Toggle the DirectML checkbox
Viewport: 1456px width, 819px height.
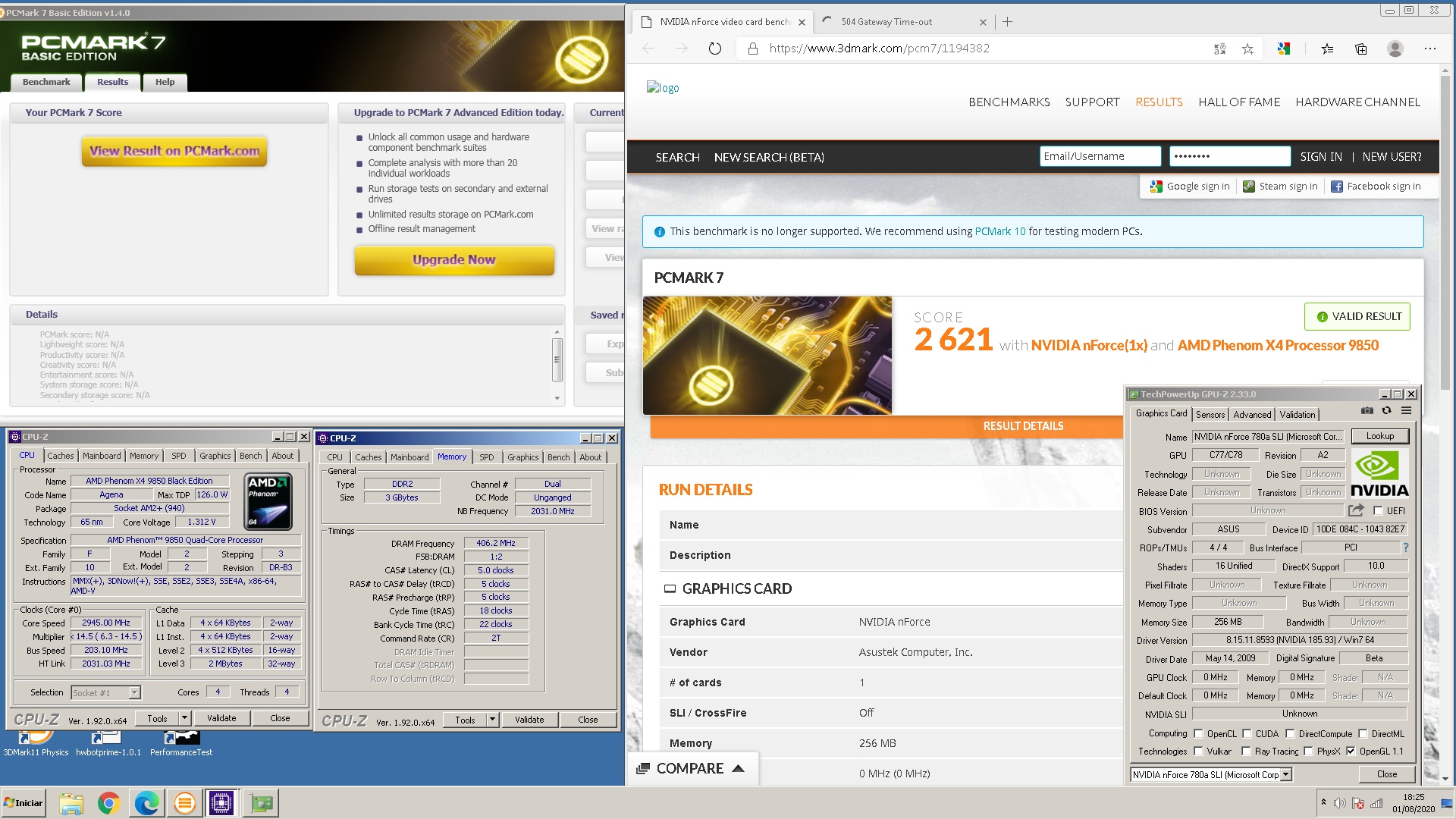(1363, 733)
